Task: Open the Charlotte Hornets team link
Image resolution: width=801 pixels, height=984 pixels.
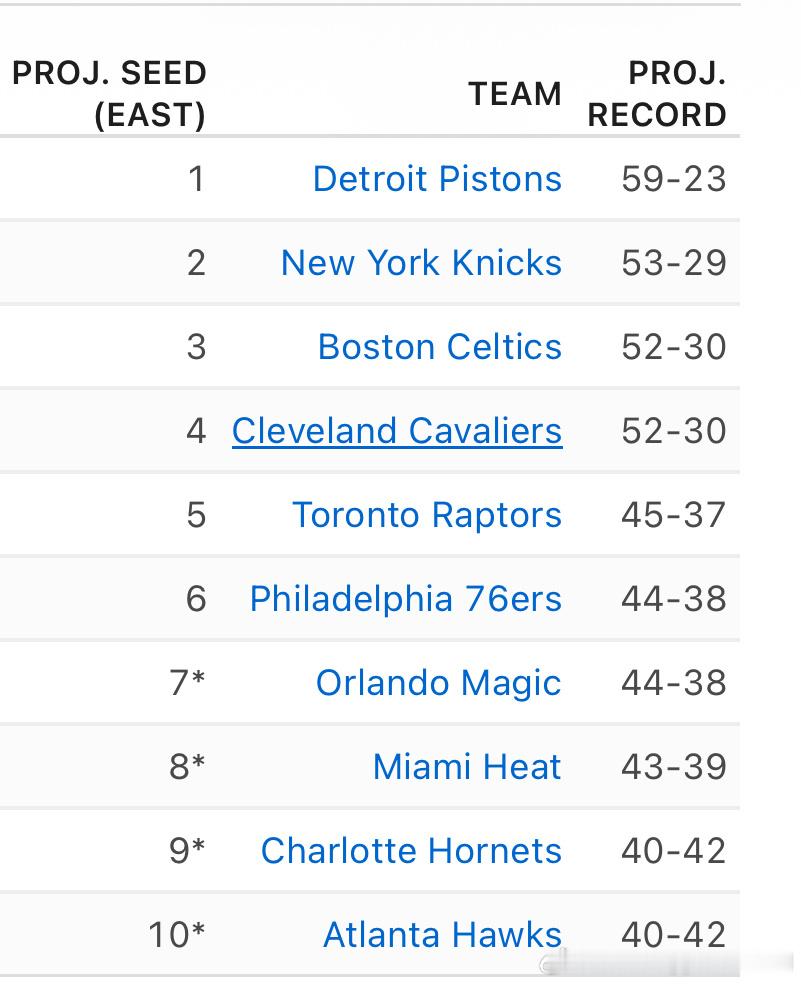Action: pos(411,851)
